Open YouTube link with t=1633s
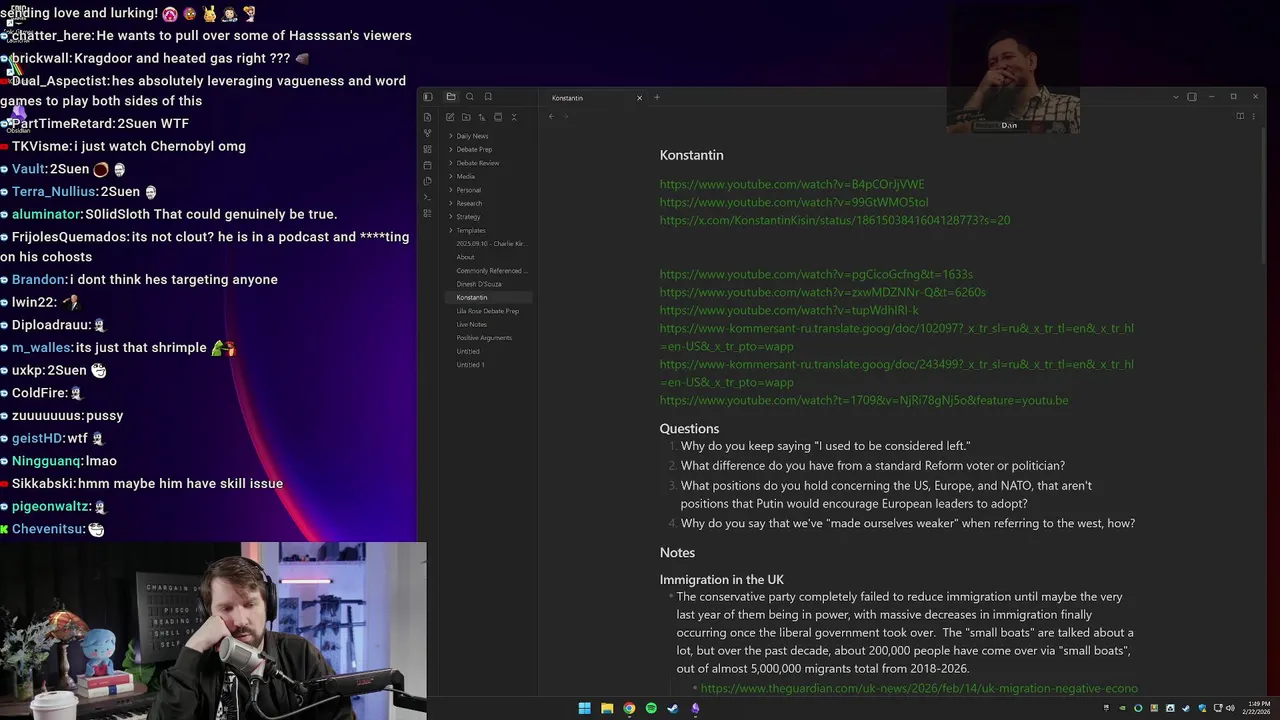Viewport: 1280px width, 720px height. [816, 274]
